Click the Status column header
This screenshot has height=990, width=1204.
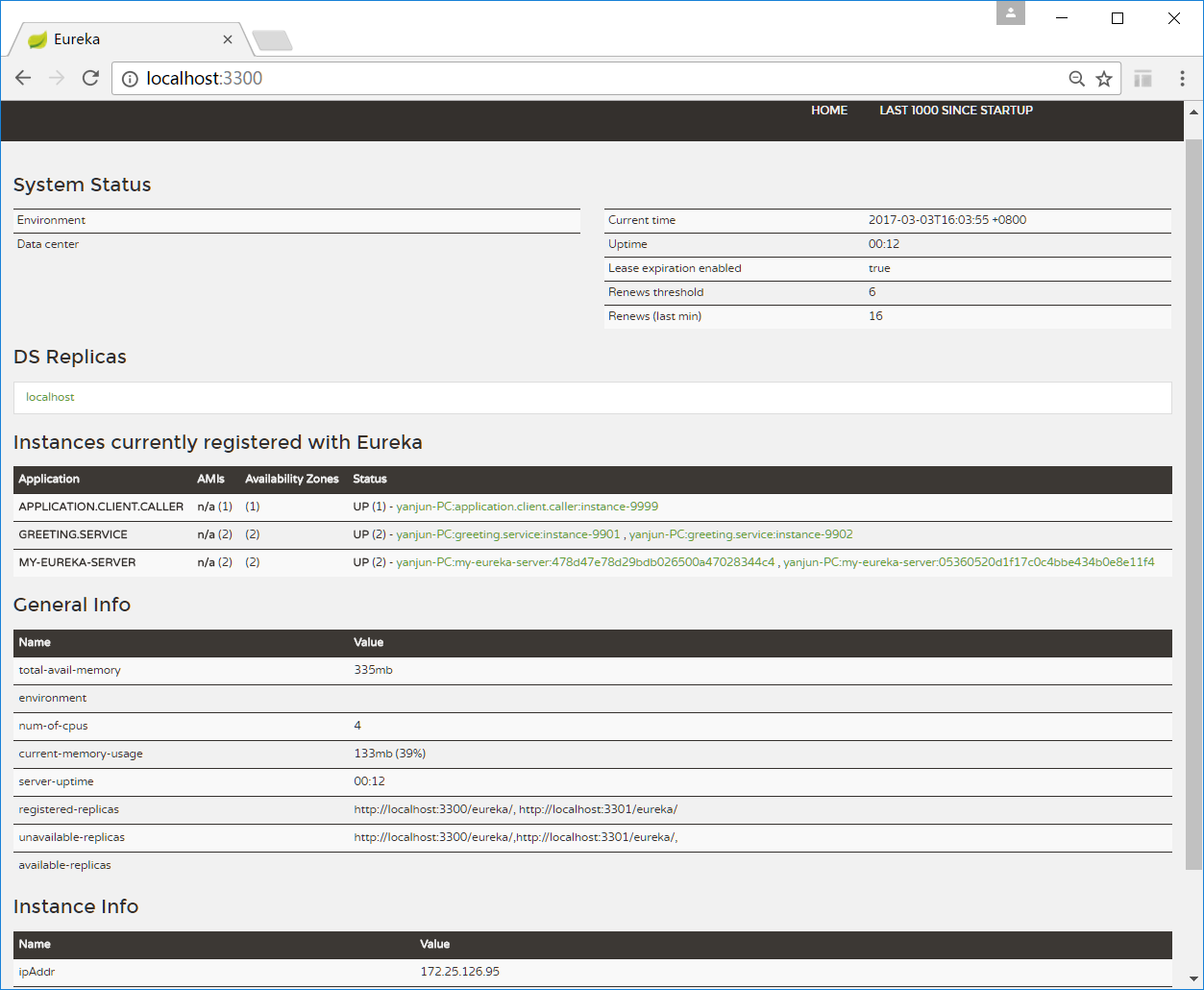[370, 479]
